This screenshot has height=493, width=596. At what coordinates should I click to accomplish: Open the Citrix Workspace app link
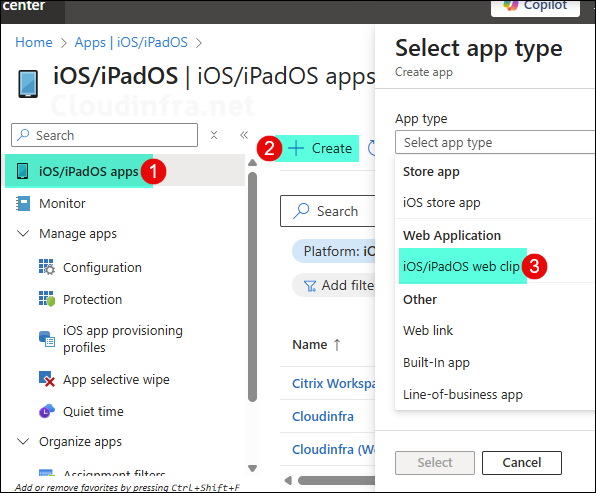coord(333,384)
